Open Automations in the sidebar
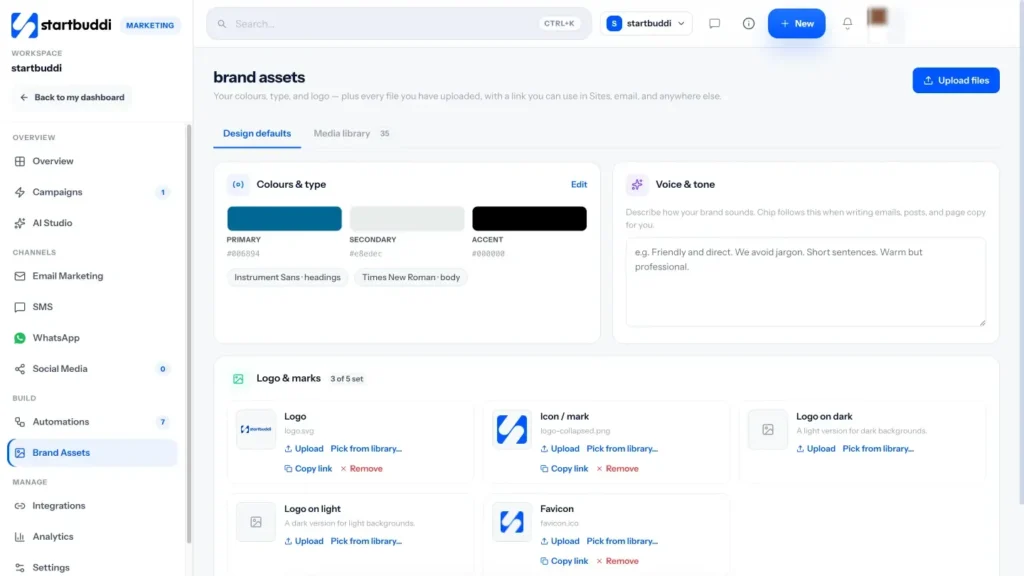1024x576 pixels. pyautogui.click(x=92, y=422)
